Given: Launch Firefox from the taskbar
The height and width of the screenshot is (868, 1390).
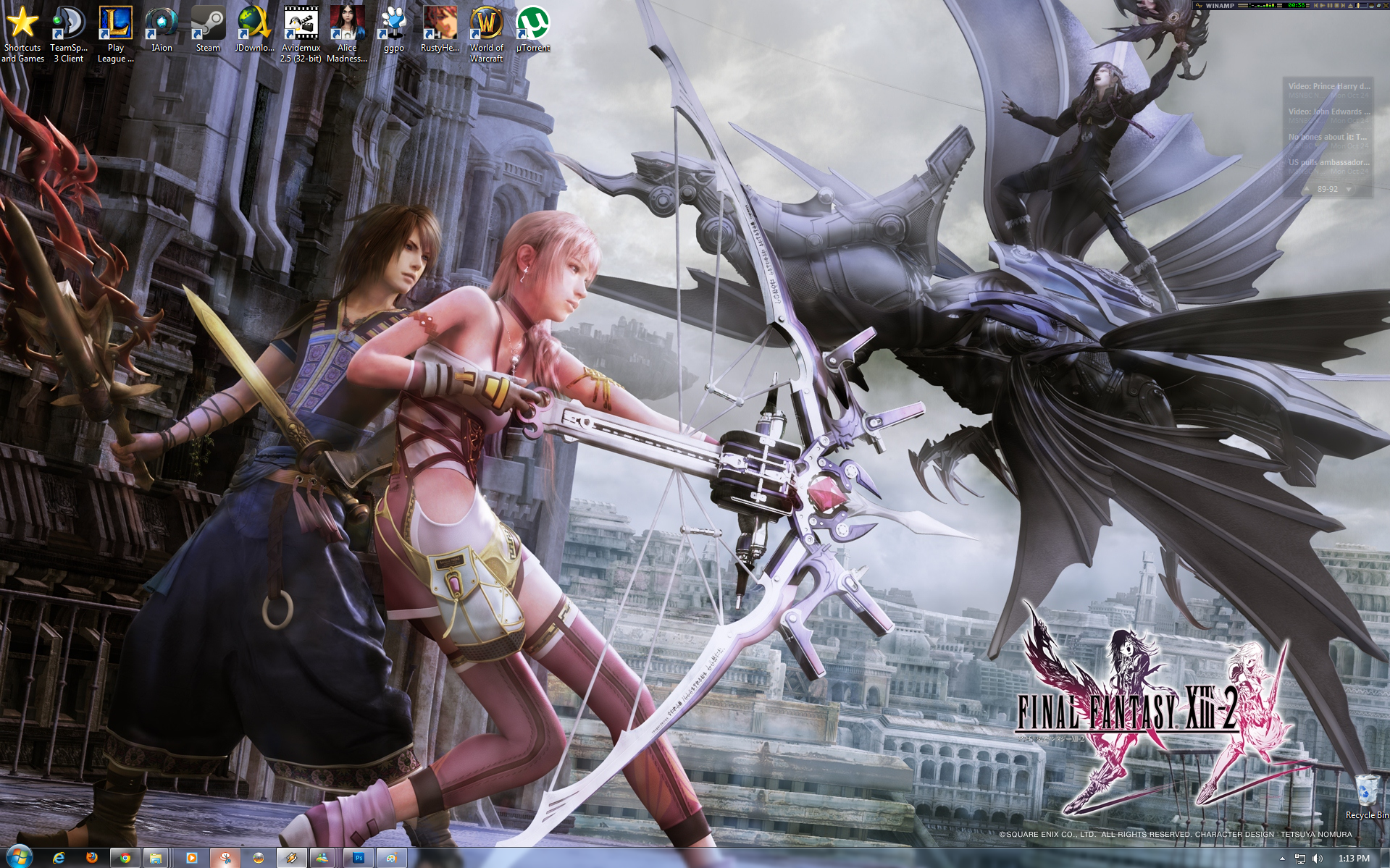Looking at the screenshot, I should [x=92, y=858].
